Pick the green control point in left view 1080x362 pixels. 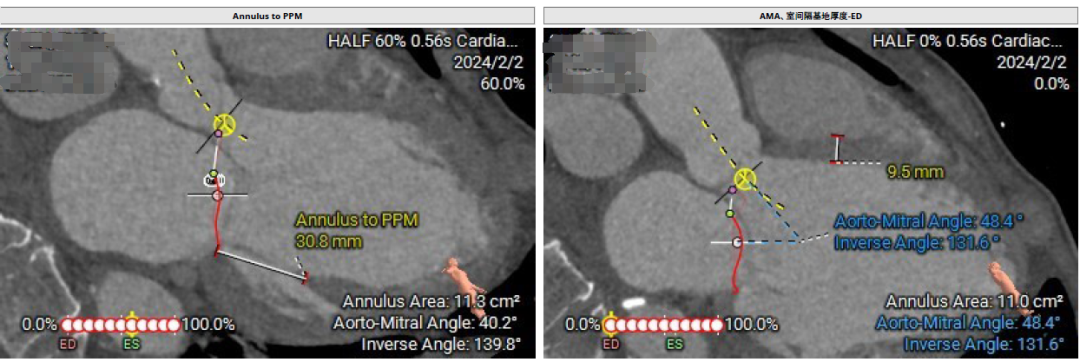pos(214,173)
